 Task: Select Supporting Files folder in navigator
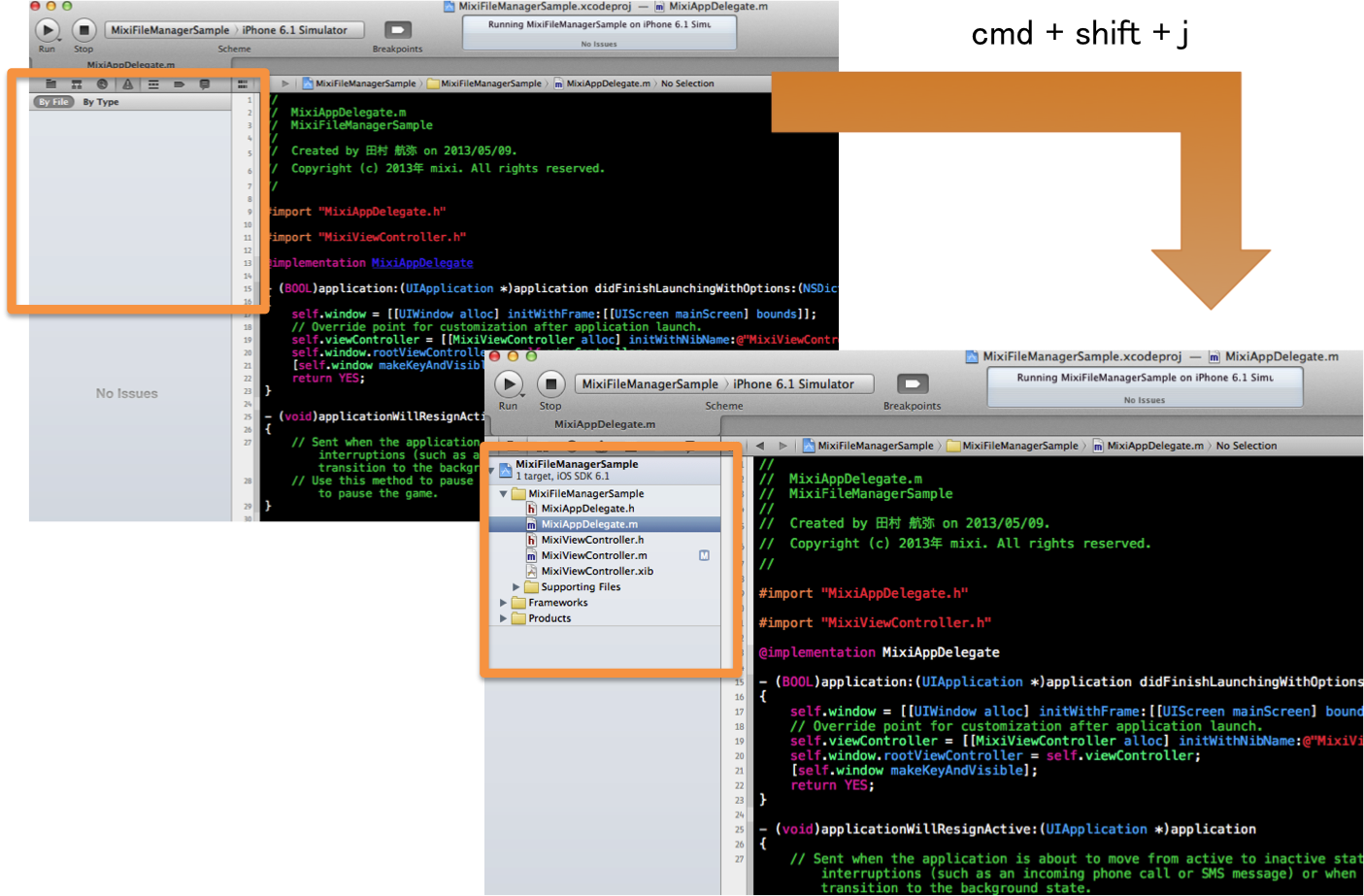pyautogui.click(x=580, y=587)
